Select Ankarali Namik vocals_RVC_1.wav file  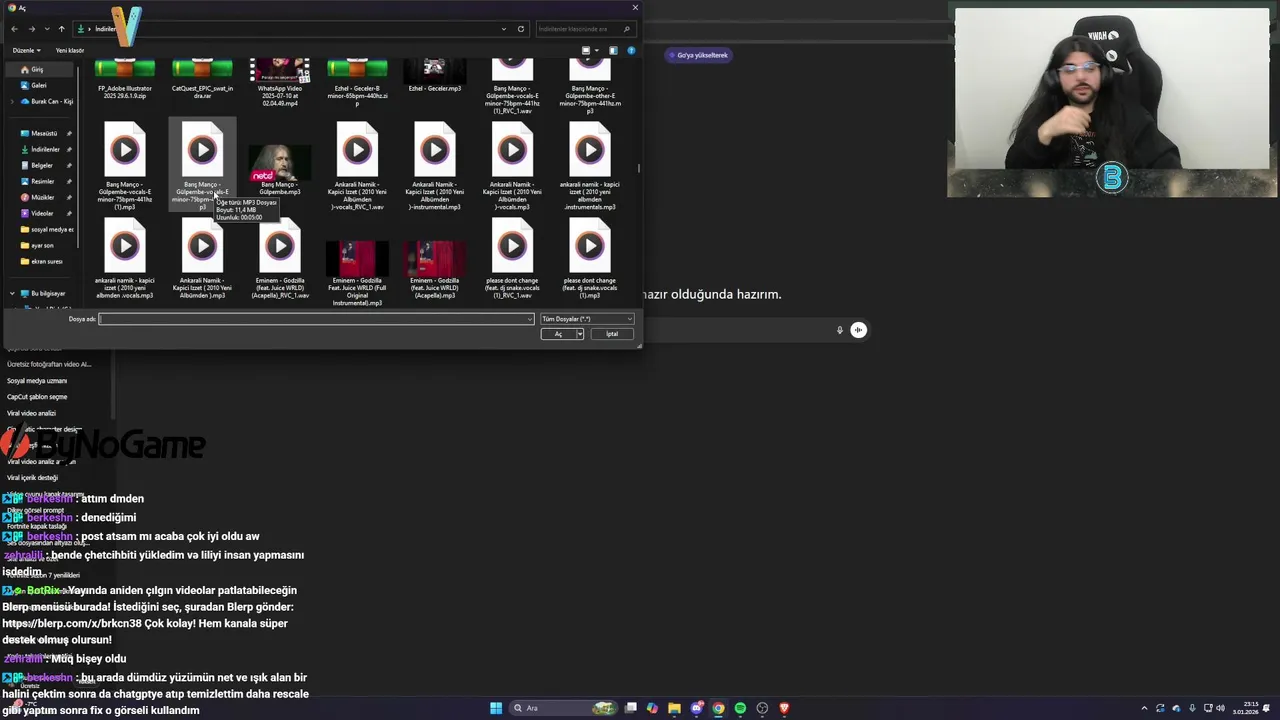(357, 166)
